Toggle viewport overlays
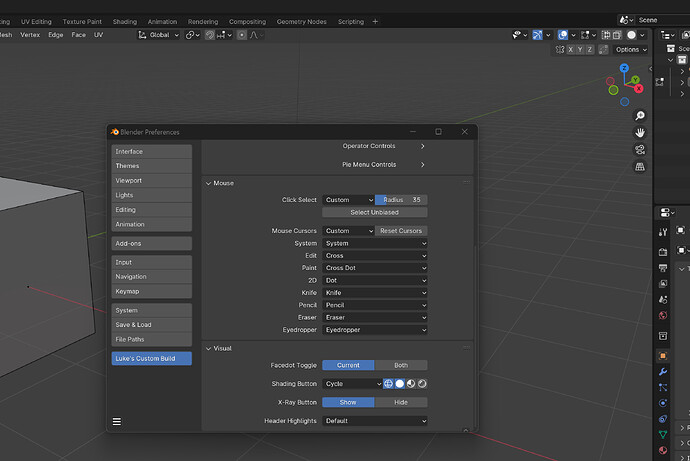Image resolution: width=690 pixels, height=461 pixels. 562,35
